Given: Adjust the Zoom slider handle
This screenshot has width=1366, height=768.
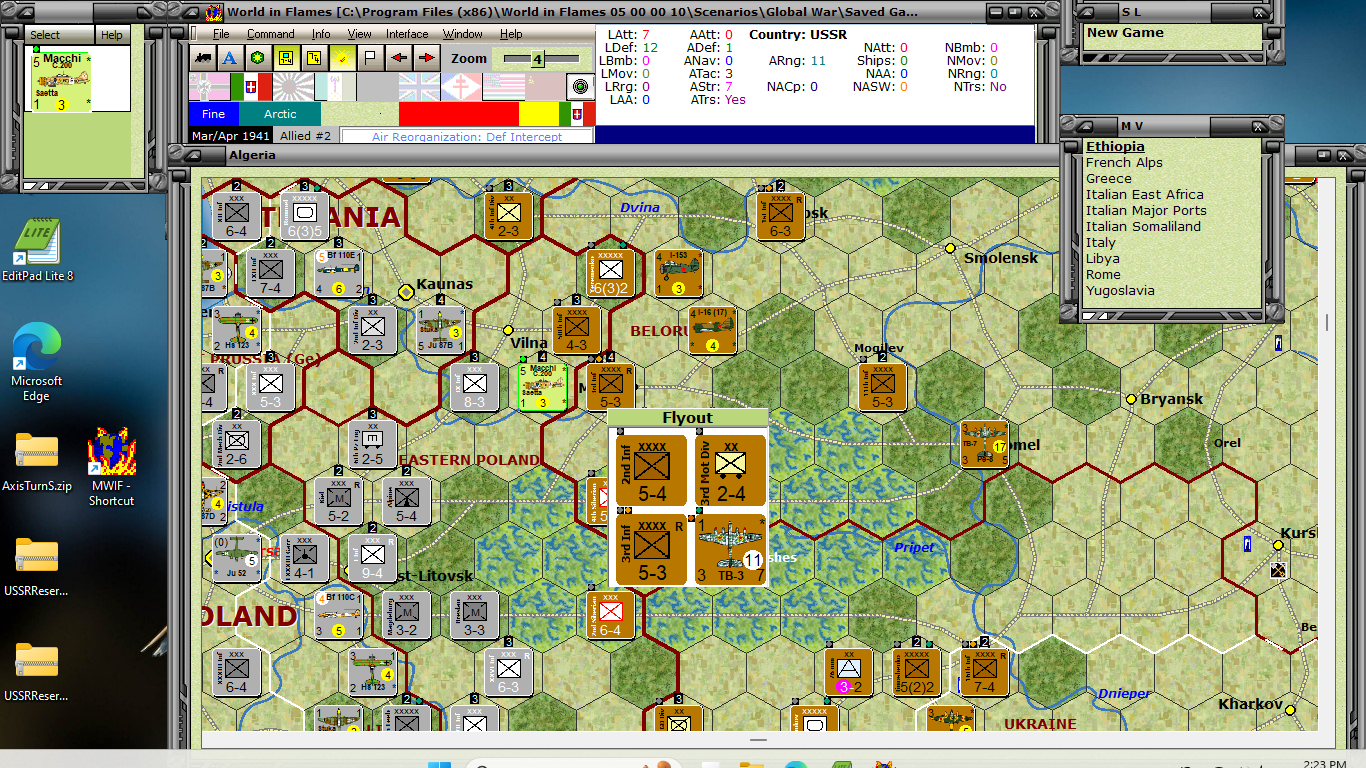Looking at the screenshot, I should (537, 59).
